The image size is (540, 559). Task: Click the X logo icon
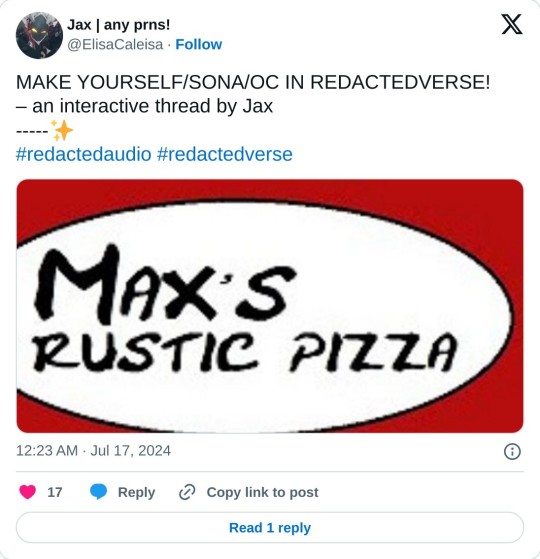[512, 24]
